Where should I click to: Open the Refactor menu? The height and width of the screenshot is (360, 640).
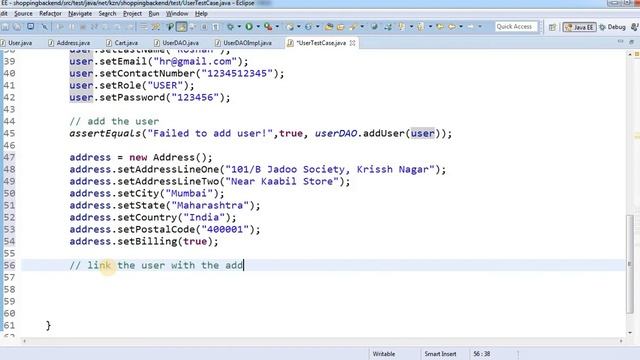50,13
